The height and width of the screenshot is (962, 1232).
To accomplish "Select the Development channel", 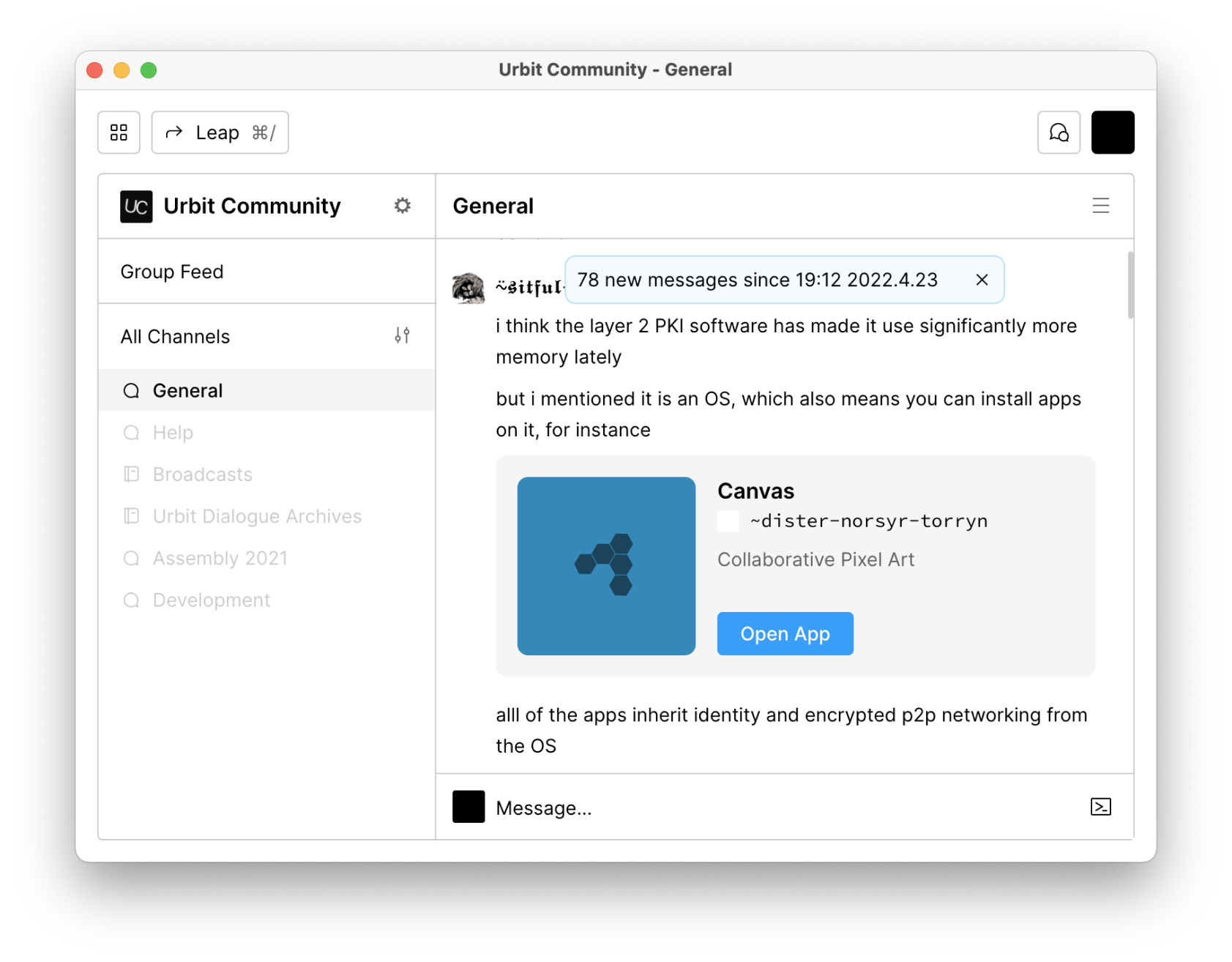I will (266, 600).
